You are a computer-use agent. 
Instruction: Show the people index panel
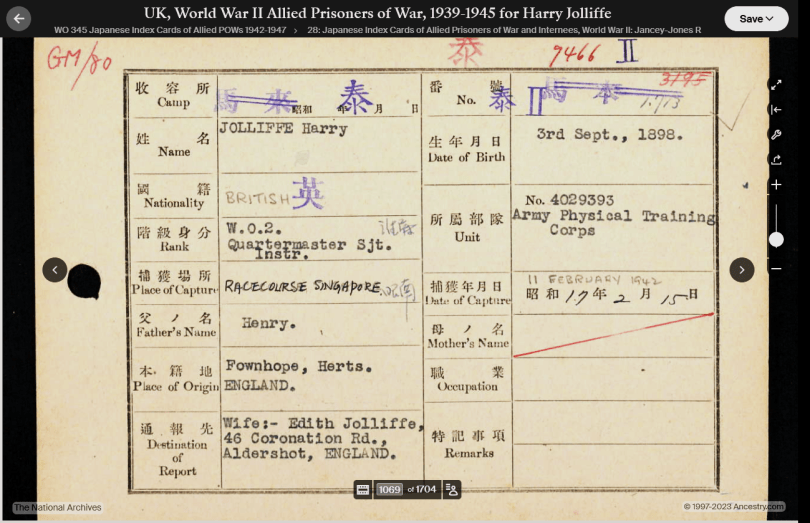[x=452, y=489]
